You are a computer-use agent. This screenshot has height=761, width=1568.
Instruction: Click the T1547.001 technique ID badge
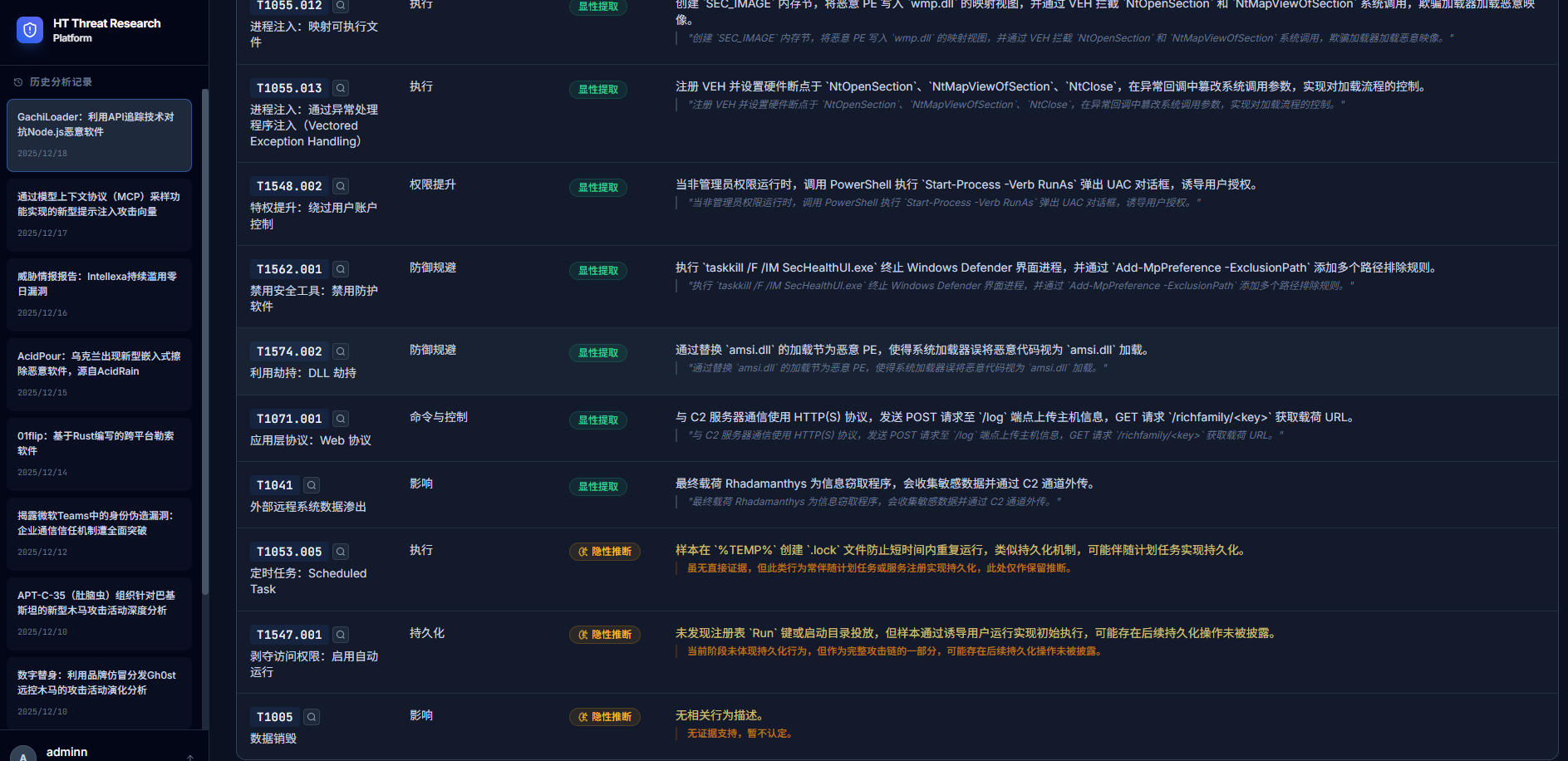289,635
